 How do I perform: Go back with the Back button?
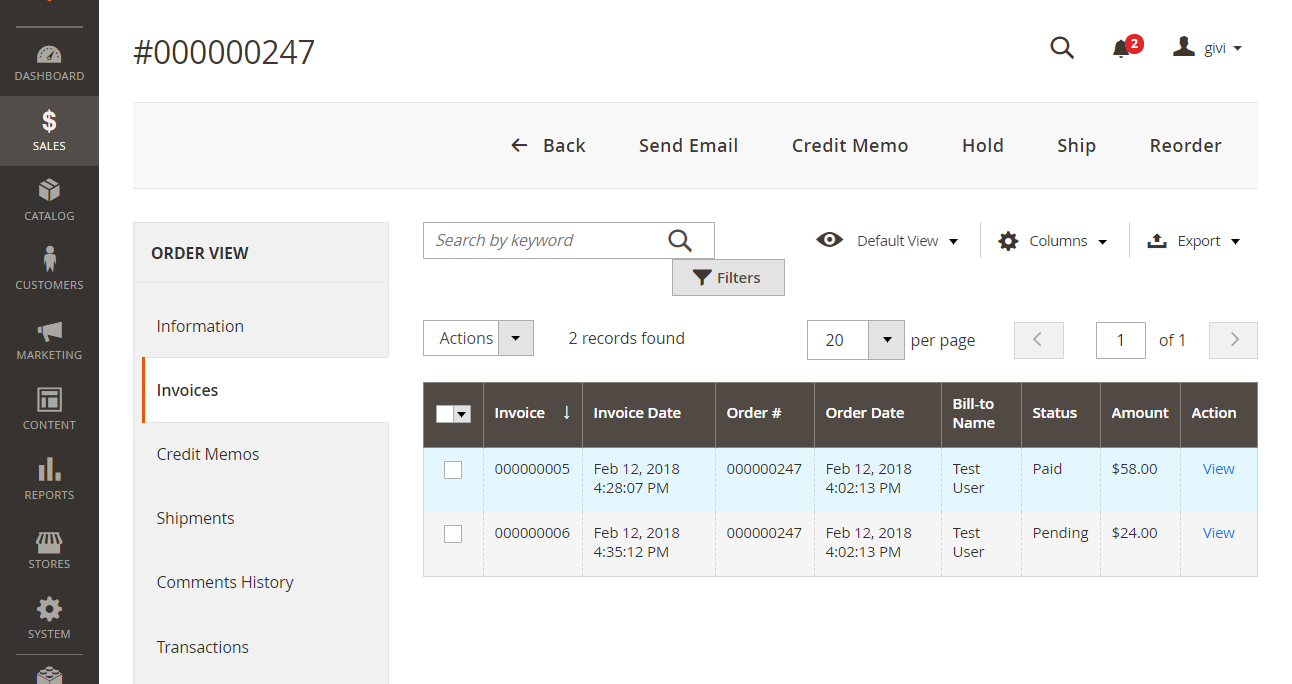tap(548, 145)
